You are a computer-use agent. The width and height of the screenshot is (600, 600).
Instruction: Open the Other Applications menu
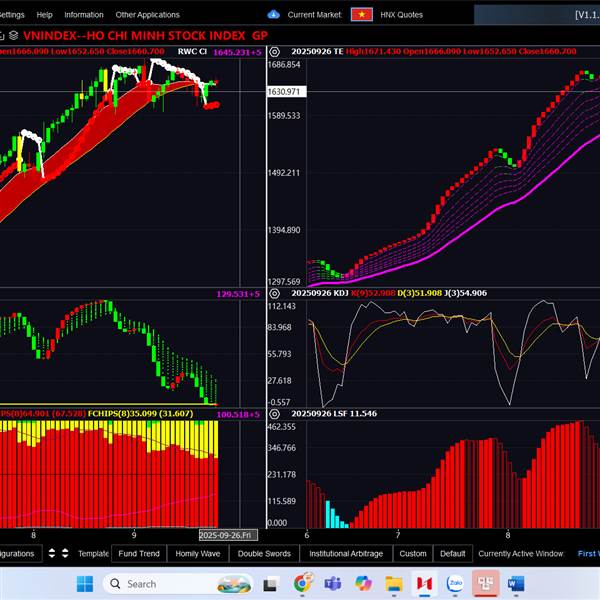pos(147,15)
